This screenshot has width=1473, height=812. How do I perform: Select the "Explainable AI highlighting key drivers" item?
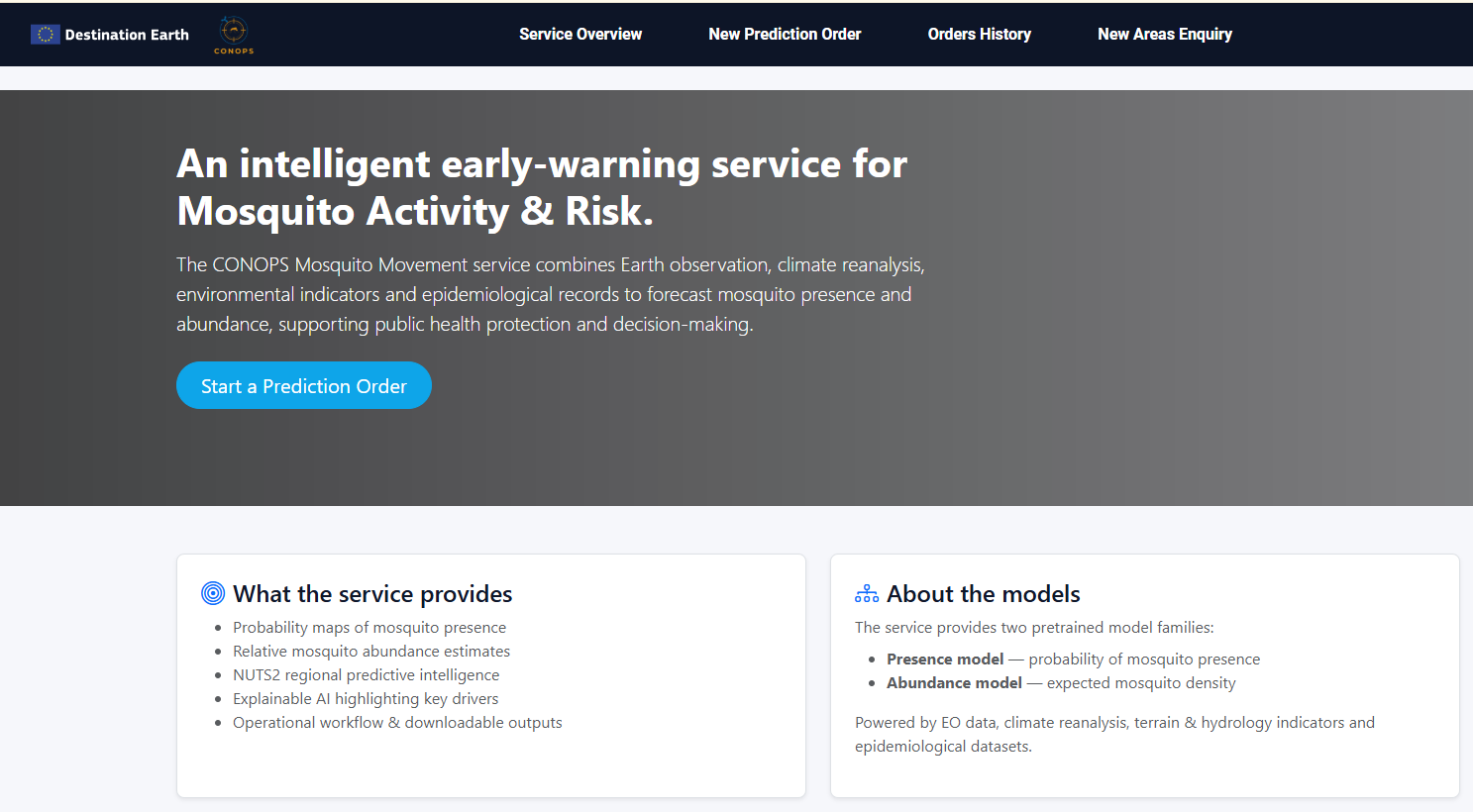(x=366, y=699)
